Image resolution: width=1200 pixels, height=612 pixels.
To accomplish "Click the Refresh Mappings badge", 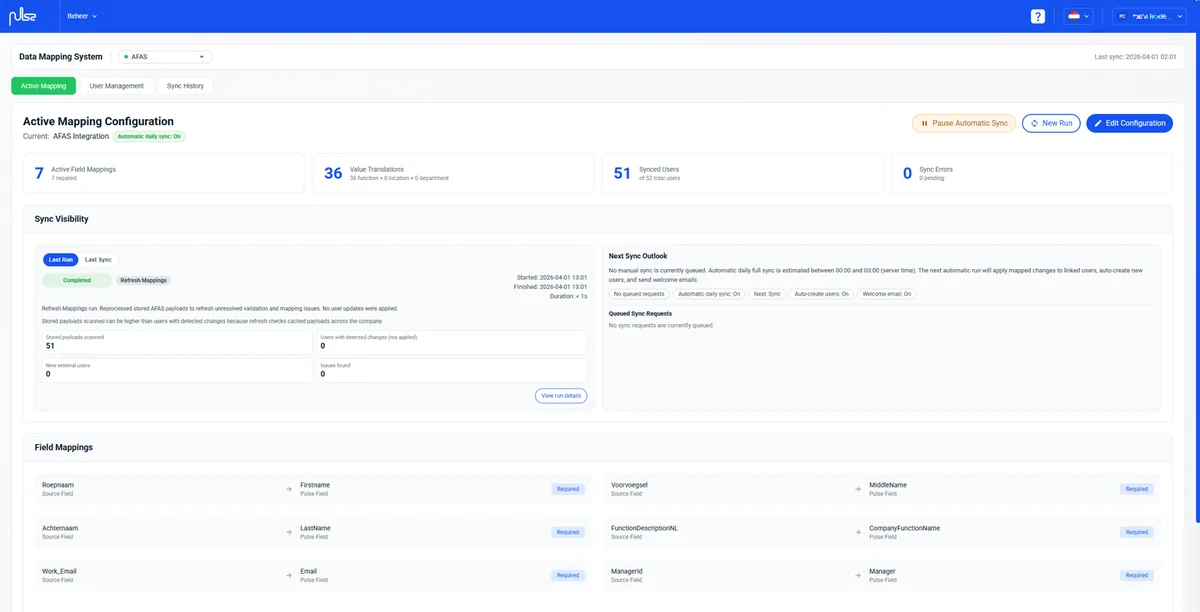I will (144, 280).
